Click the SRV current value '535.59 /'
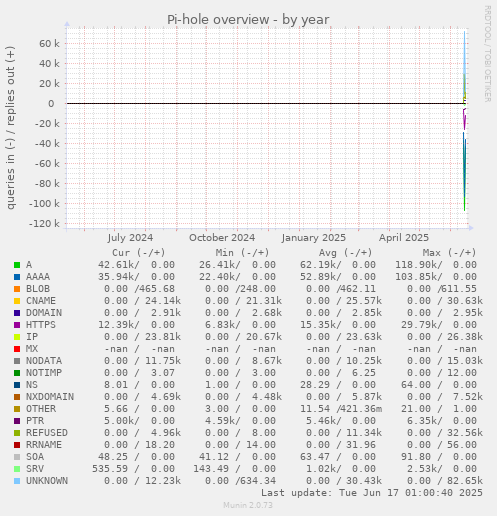Screen dimensions: 497x516 (116, 469)
